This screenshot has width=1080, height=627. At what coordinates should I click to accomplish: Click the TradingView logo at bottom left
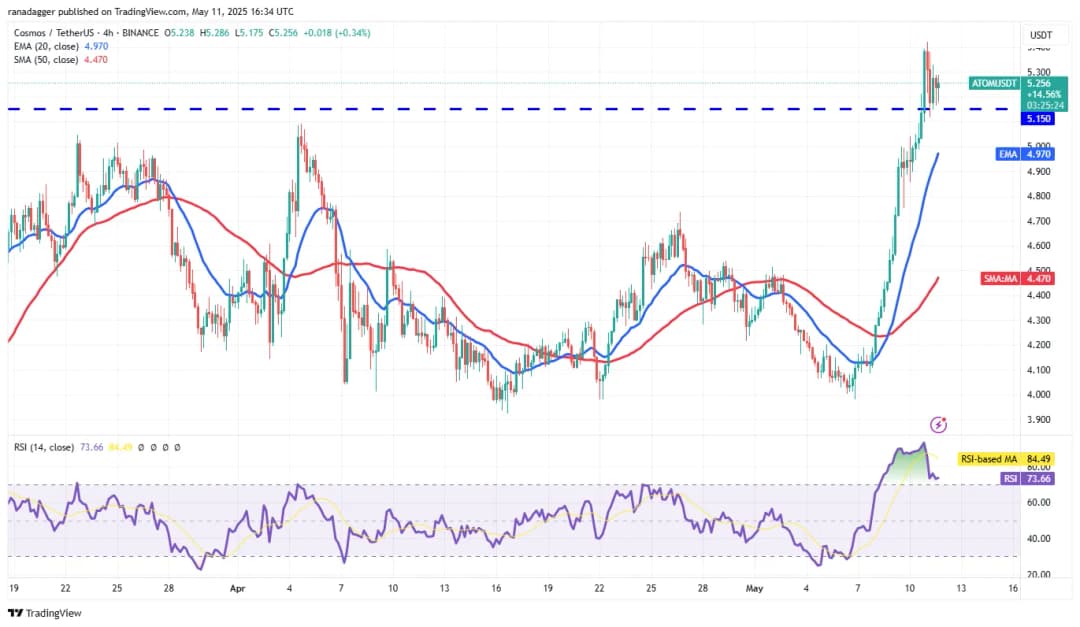point(45,613)
